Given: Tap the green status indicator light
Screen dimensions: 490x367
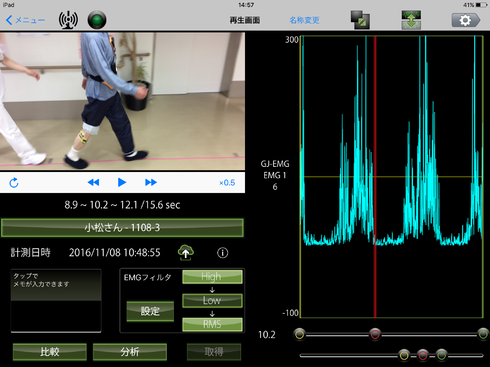Looking at the screenshot, I should pos(97,20).
